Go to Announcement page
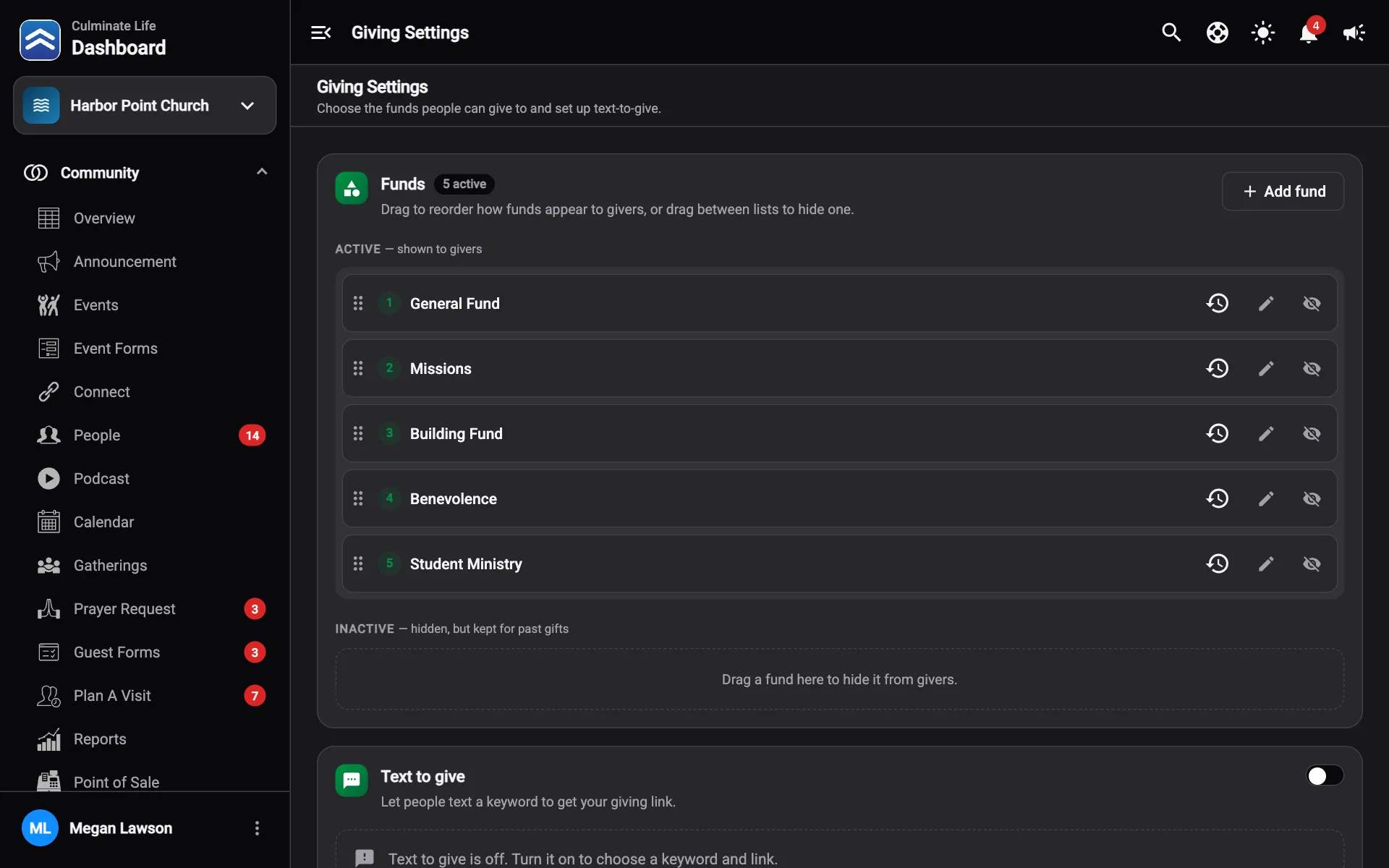Image resolution: width=1389 pixels, height=868 pixels. 145,262
